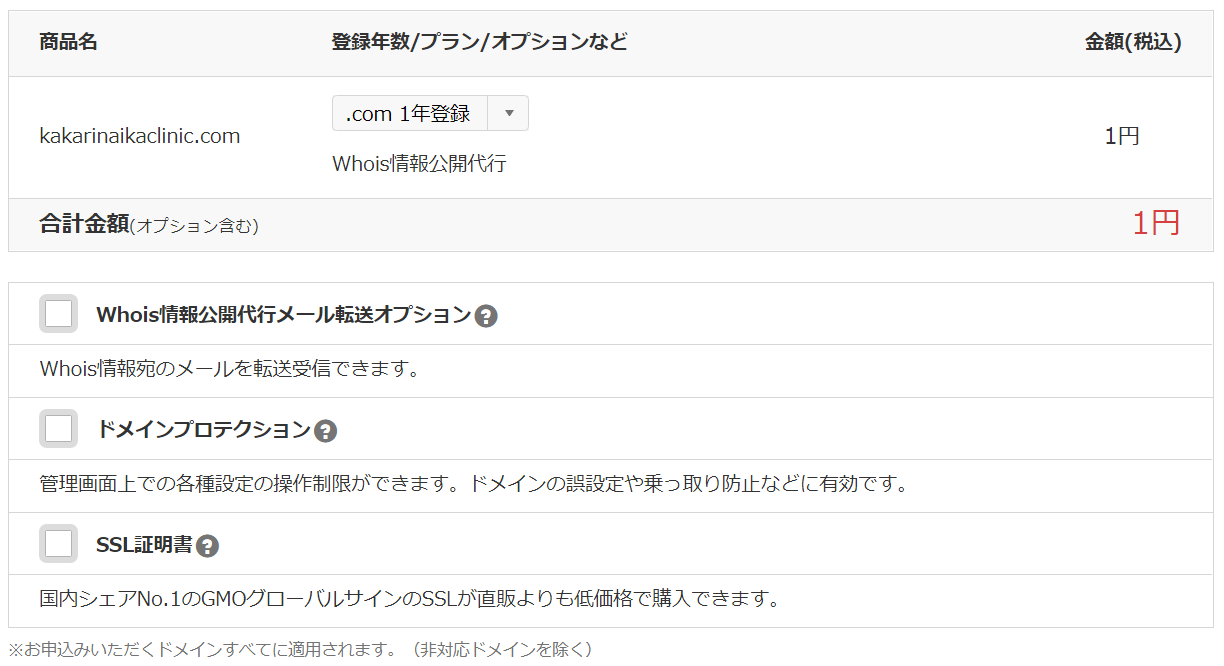This screenshot has width=1224, height=666.
Task: Click the 1円 price in domain row
Action: tap(1121, 136)
